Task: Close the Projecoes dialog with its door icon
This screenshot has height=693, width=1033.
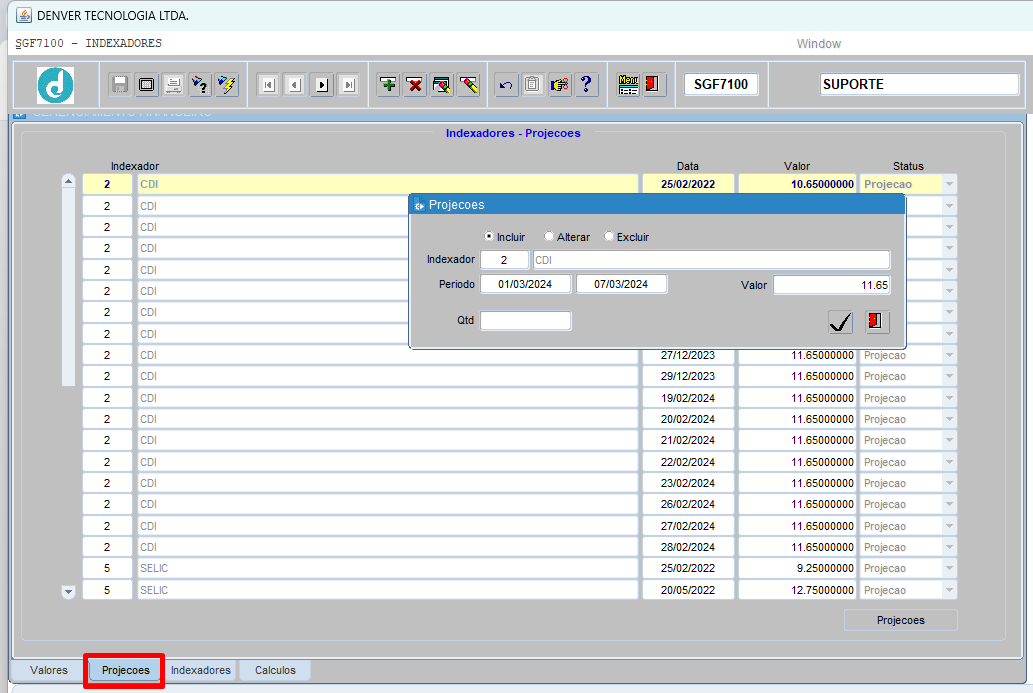Action: [x=877, y=322]
